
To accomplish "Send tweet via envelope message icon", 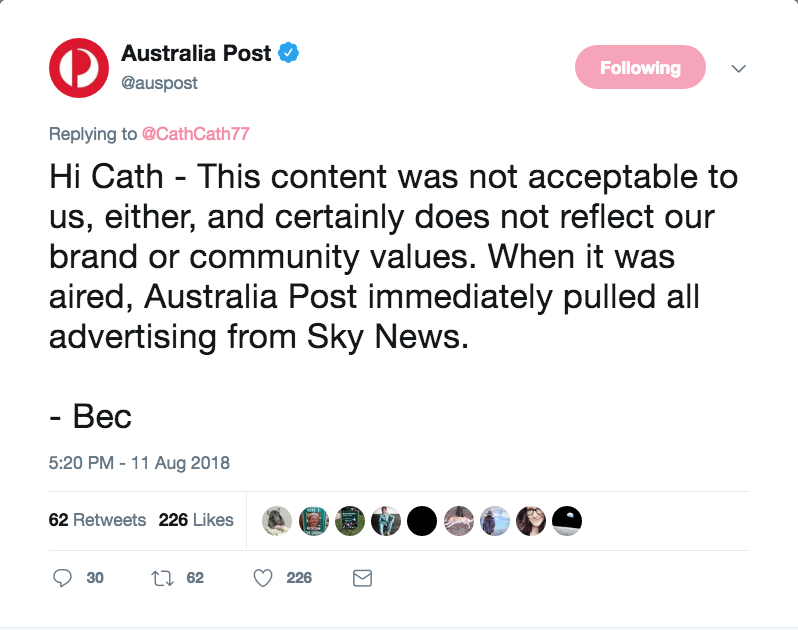I will click(x=363, y=577).
